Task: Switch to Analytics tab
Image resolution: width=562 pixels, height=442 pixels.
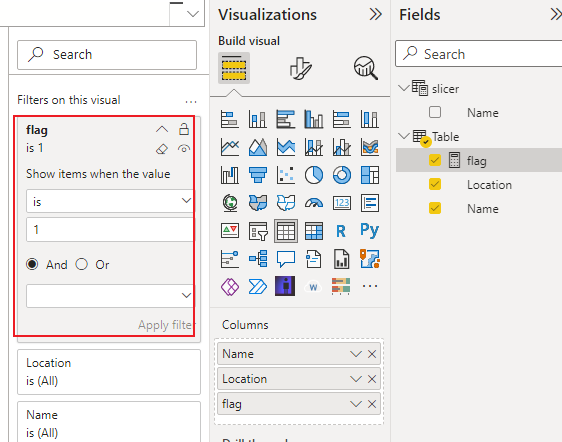Action: click(x=366, y=67)
